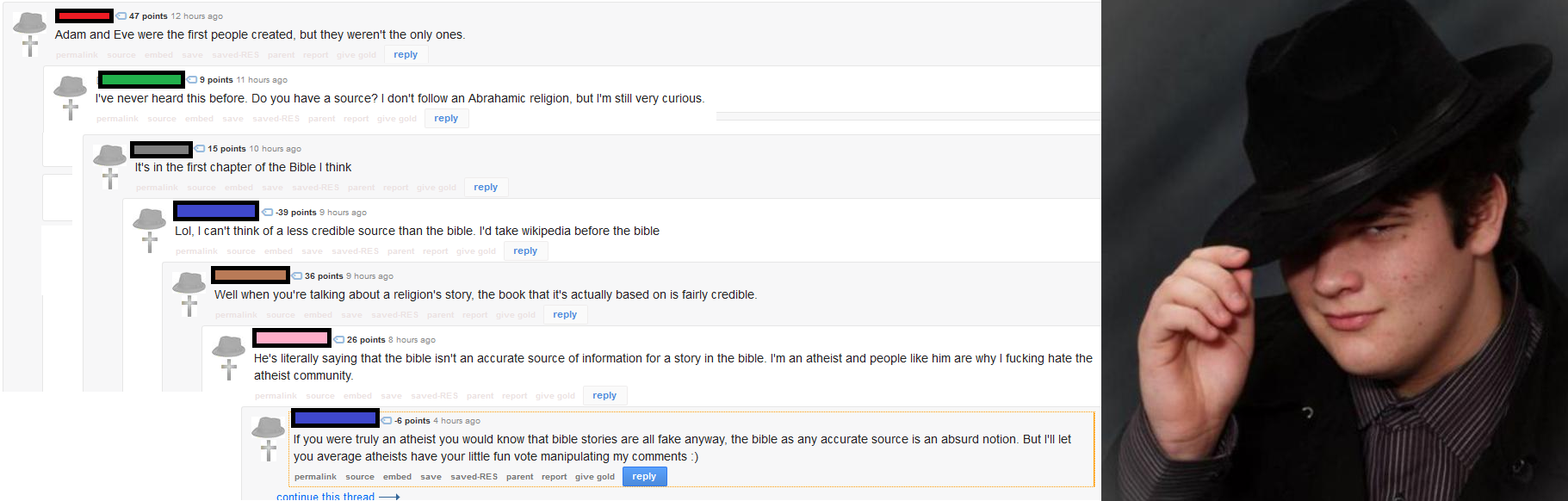The width and height of the screenshot is (1568, 501).
Task: Click 'save' under the vote manipulating comment
Action: [431, 477]
